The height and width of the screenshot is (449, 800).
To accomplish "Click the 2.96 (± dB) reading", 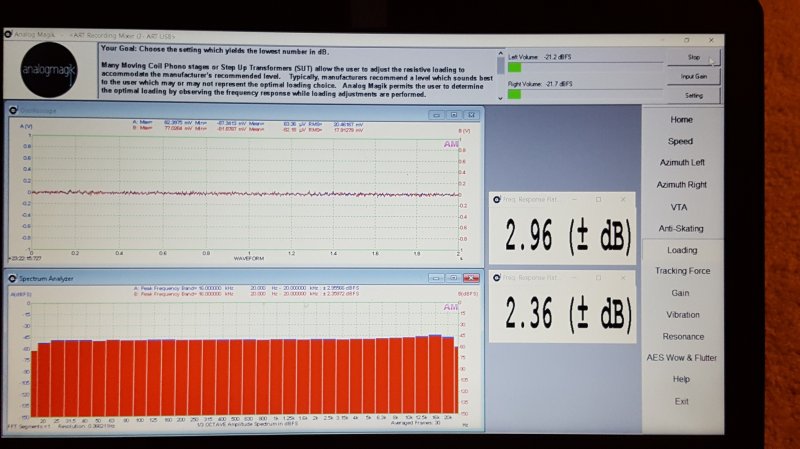I will pyautogui.click(x=568, y=236).
